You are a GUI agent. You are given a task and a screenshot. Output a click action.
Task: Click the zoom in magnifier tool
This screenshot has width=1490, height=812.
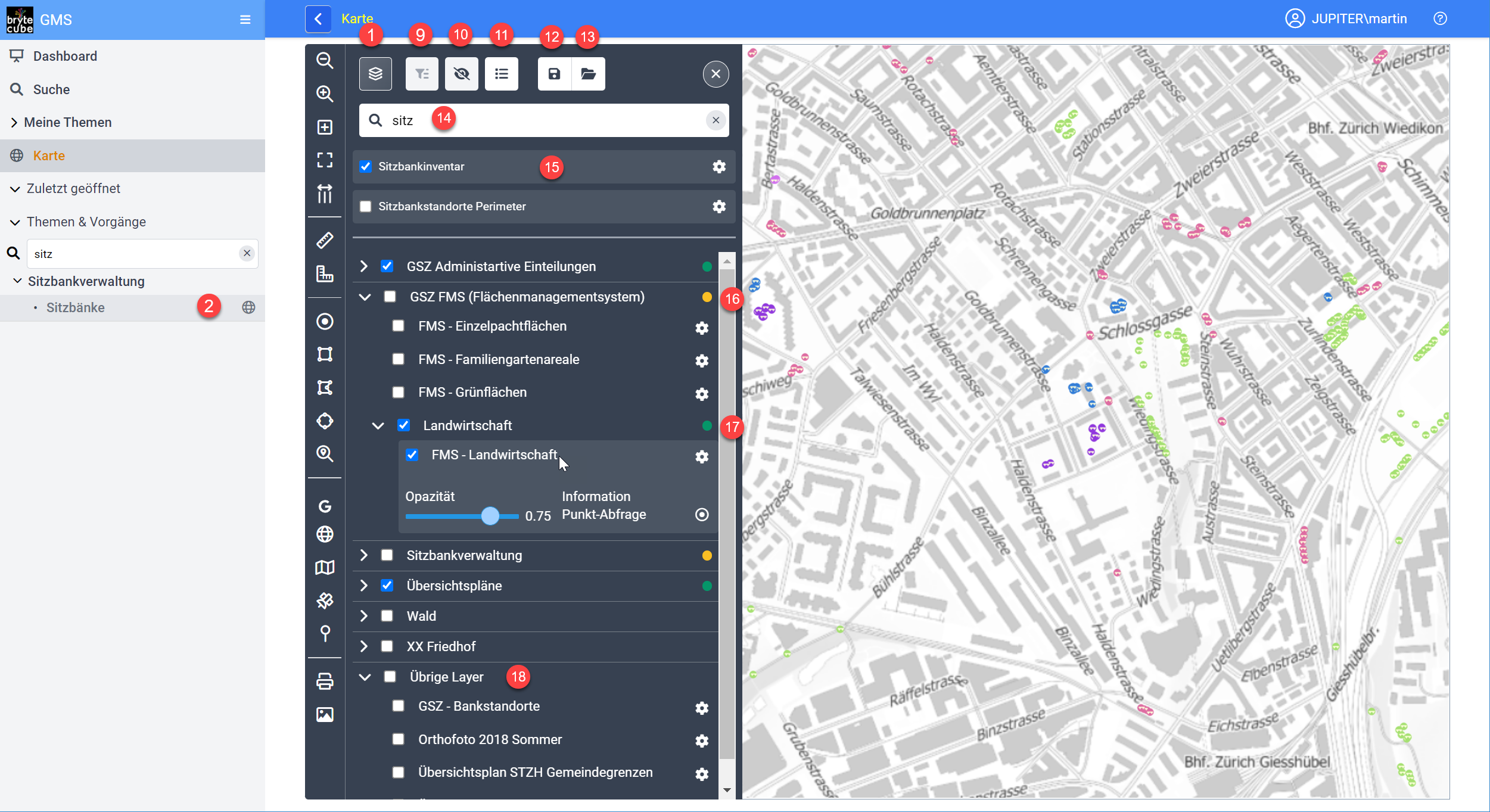point(325,94)
